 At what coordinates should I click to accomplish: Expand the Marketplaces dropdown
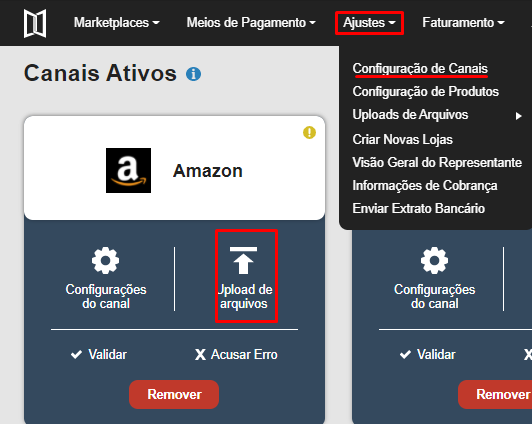(116, 23)
